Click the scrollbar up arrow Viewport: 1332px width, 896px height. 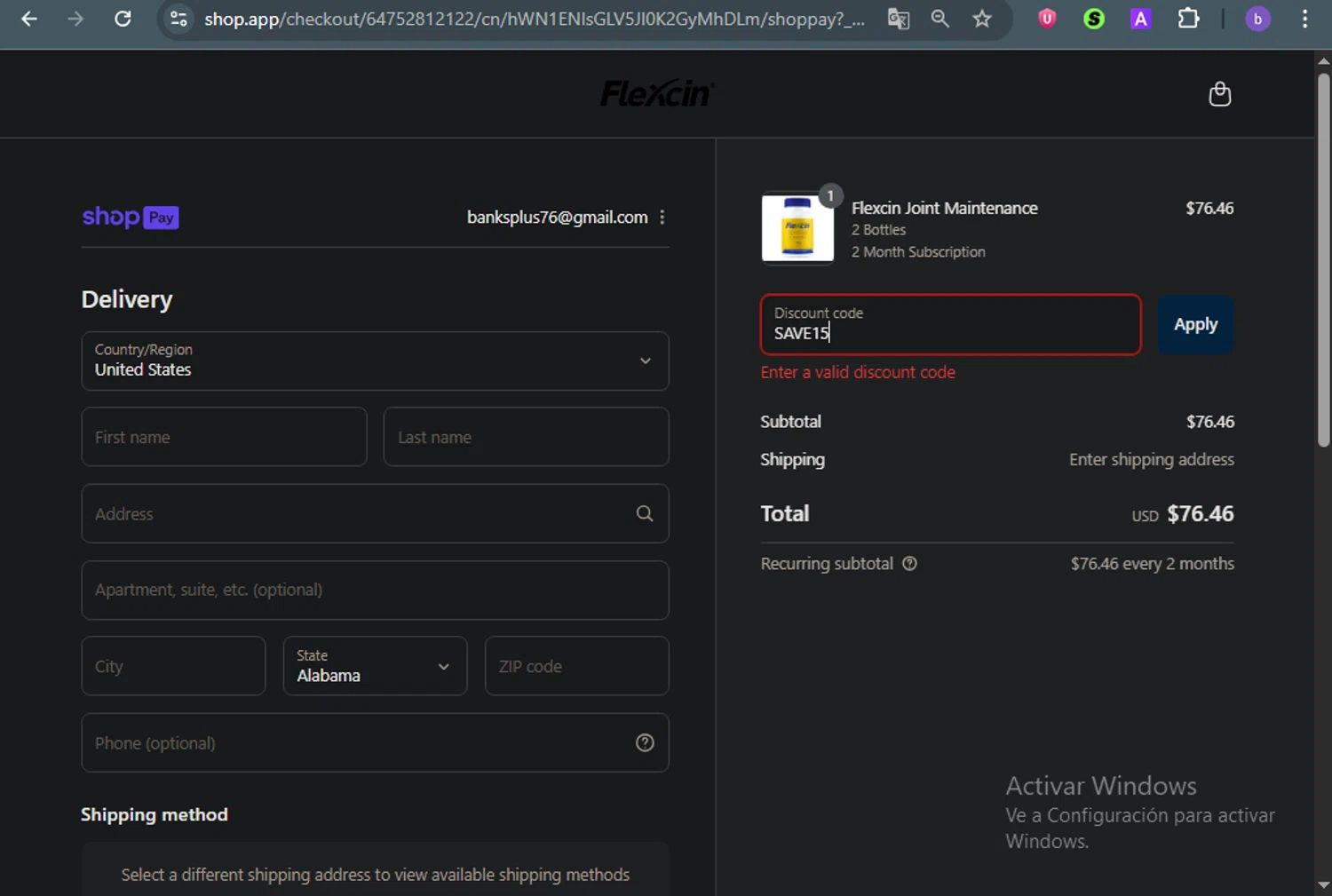coord(1323,61)
